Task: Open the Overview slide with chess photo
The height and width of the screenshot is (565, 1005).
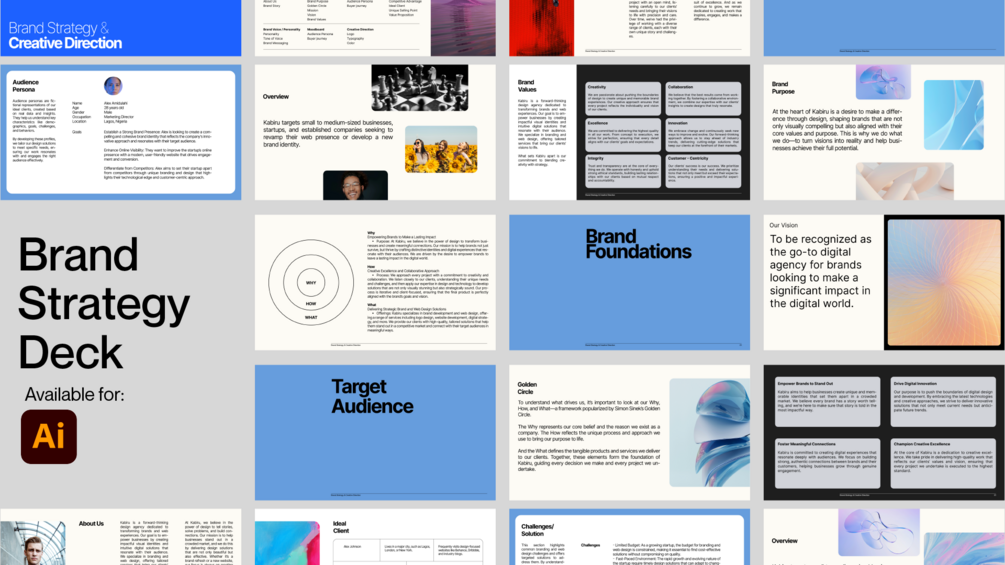Action: pos(375,132)
